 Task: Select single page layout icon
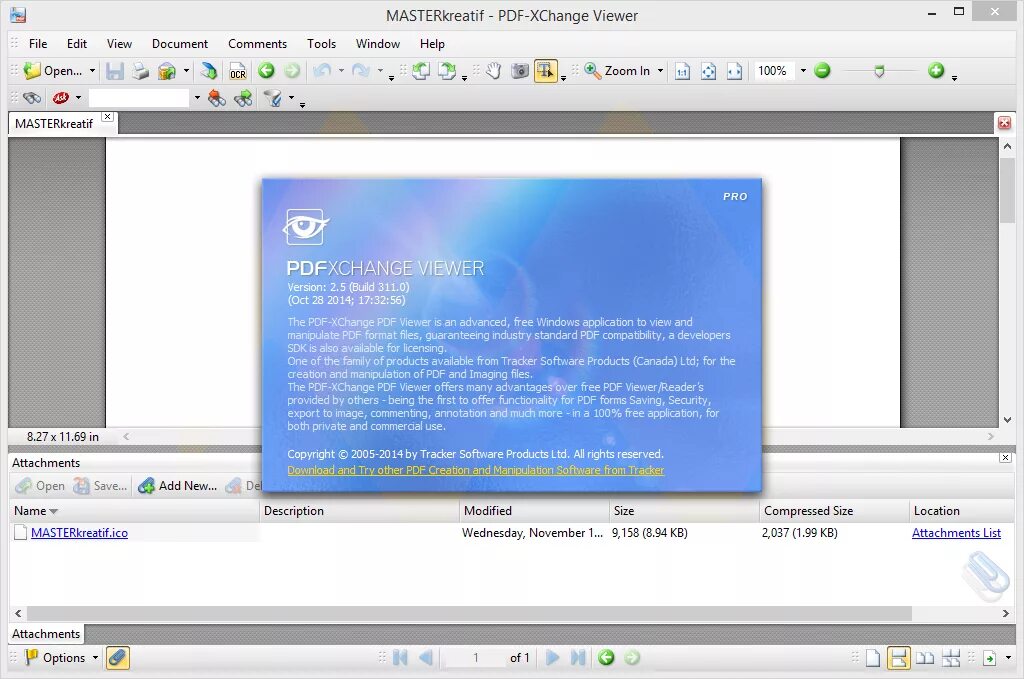point(872,657)
